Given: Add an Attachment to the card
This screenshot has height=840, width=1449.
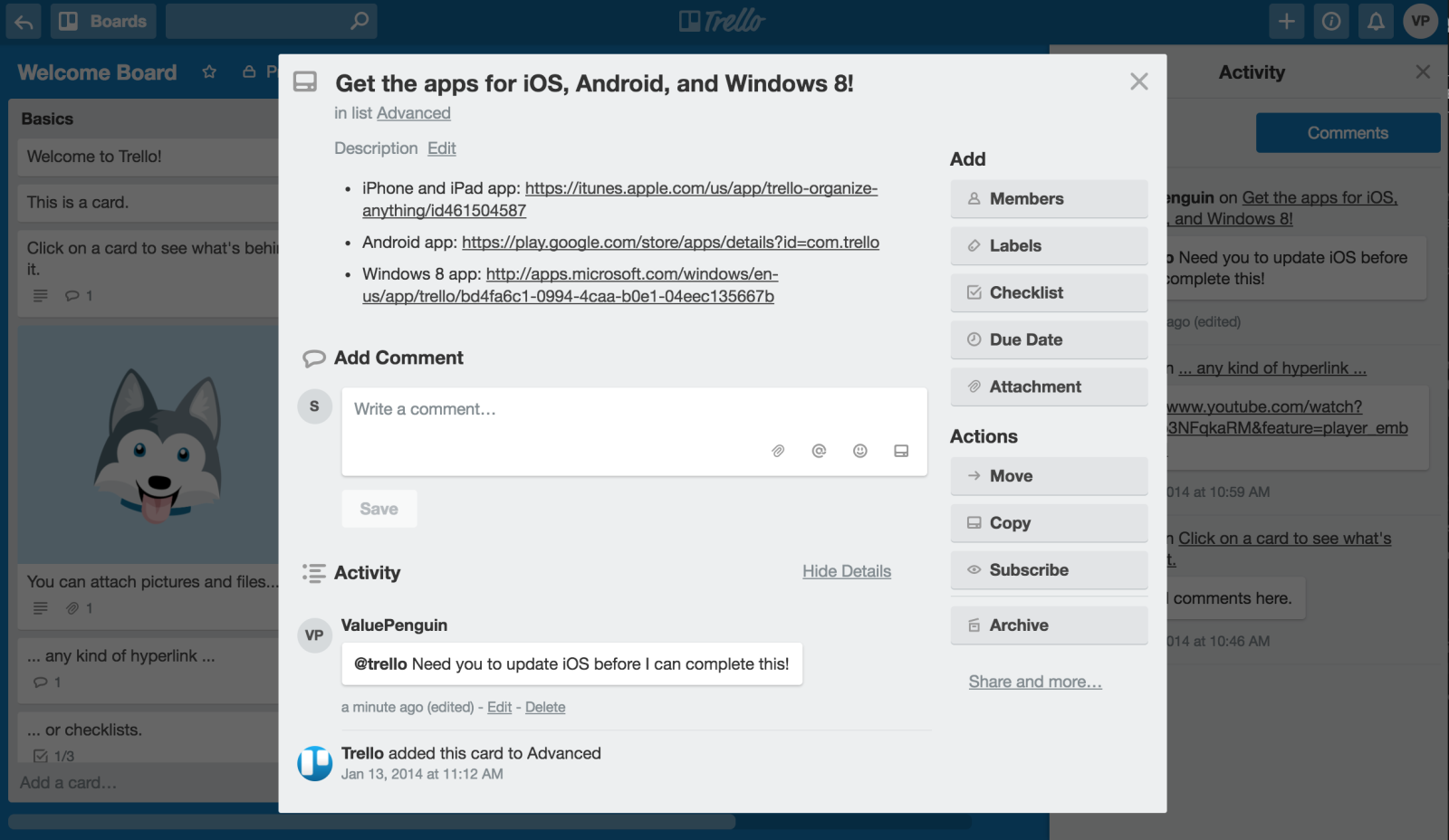Looking at the screenshot, I should point(1049,387).
